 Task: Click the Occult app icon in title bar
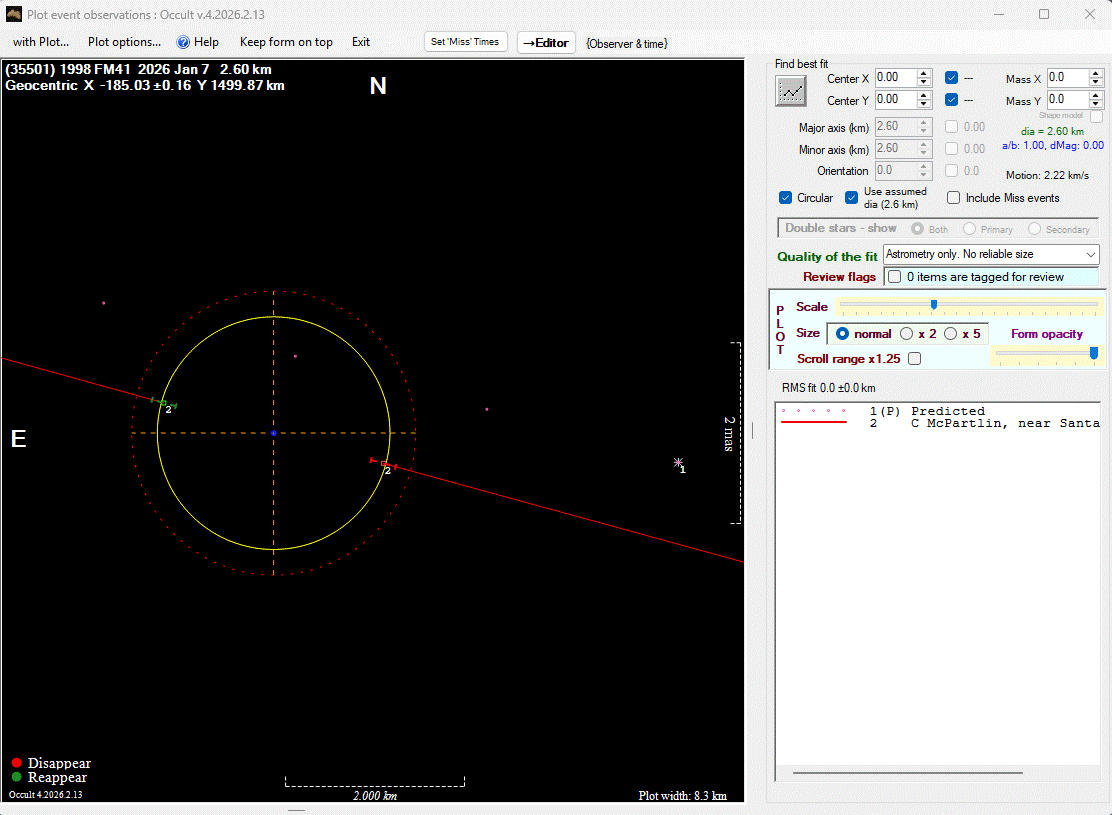tap(14, 15)
